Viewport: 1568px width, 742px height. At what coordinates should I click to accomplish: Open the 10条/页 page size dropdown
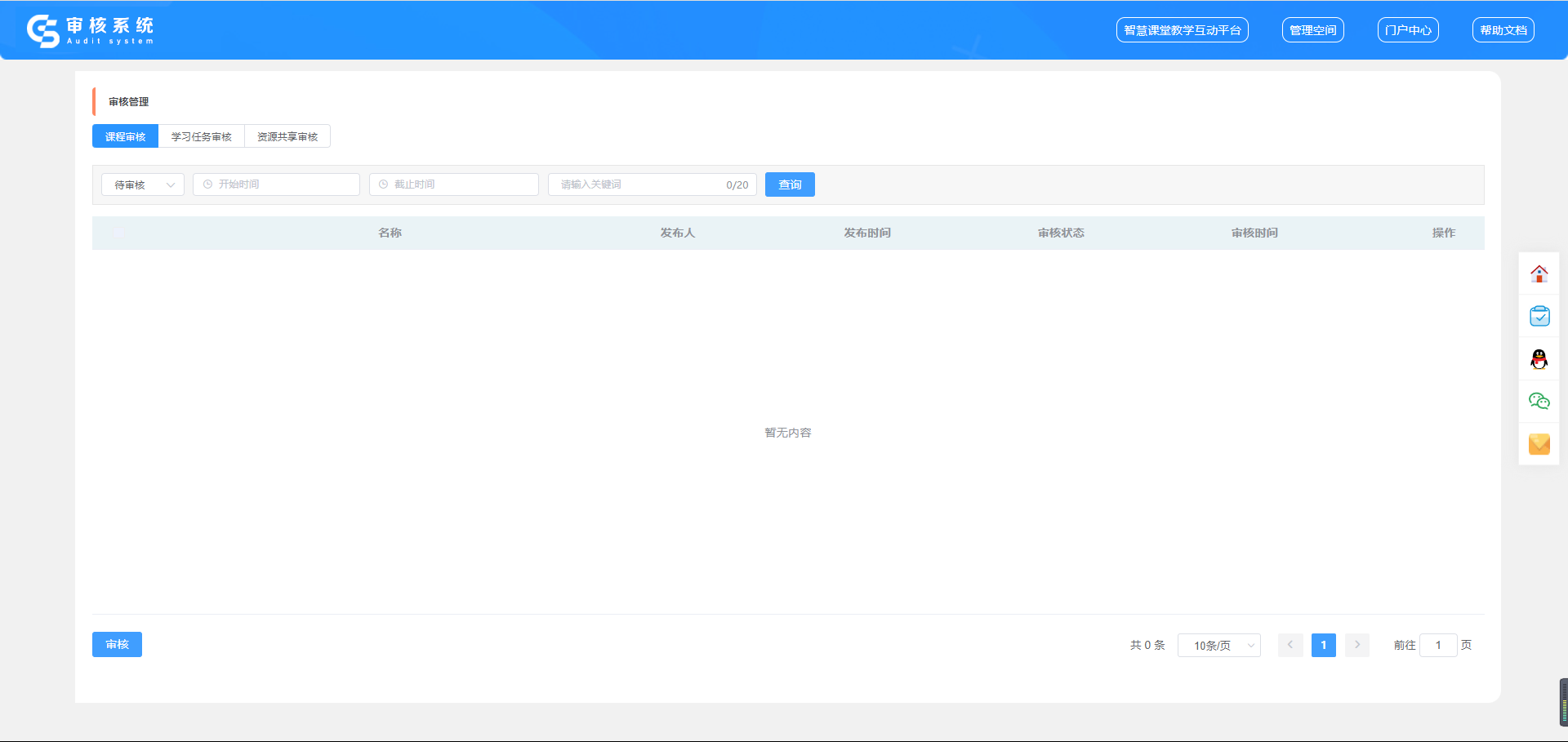click(1218, 645)
